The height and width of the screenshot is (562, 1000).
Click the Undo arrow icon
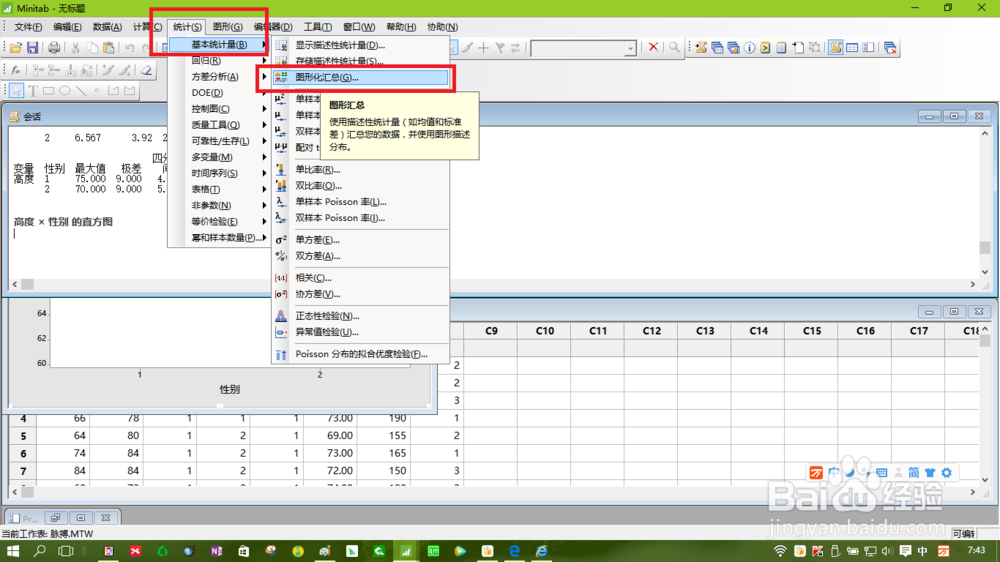coord(129,48)
